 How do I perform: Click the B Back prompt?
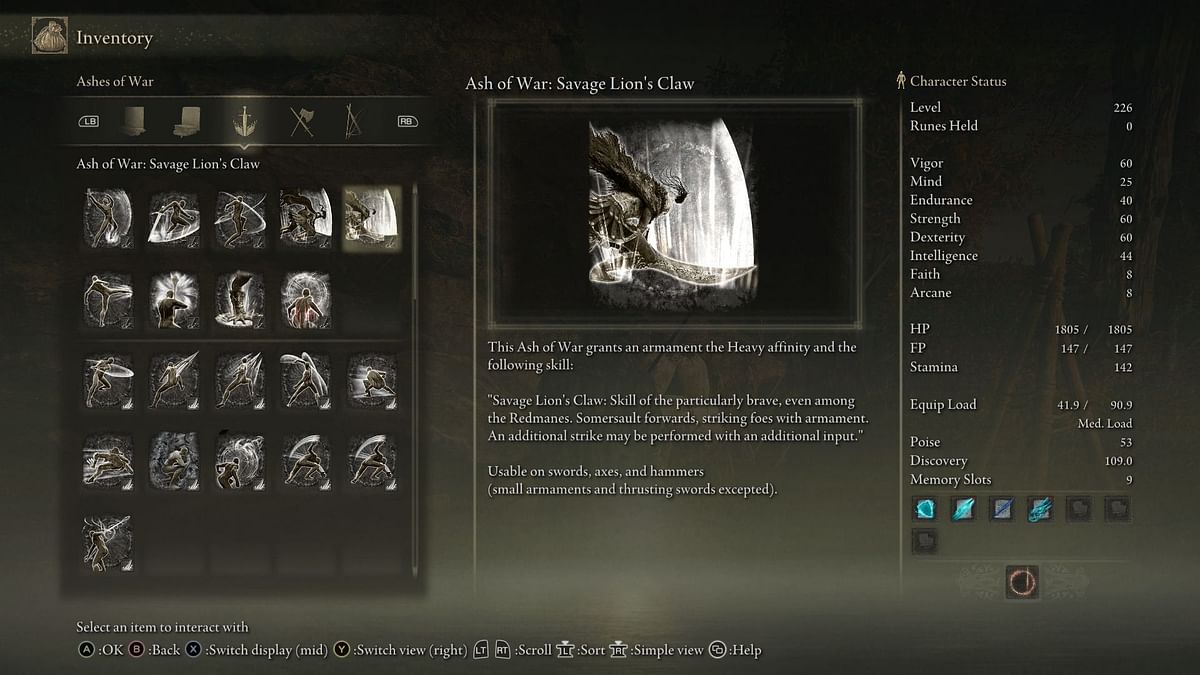(x=155, y=650)
